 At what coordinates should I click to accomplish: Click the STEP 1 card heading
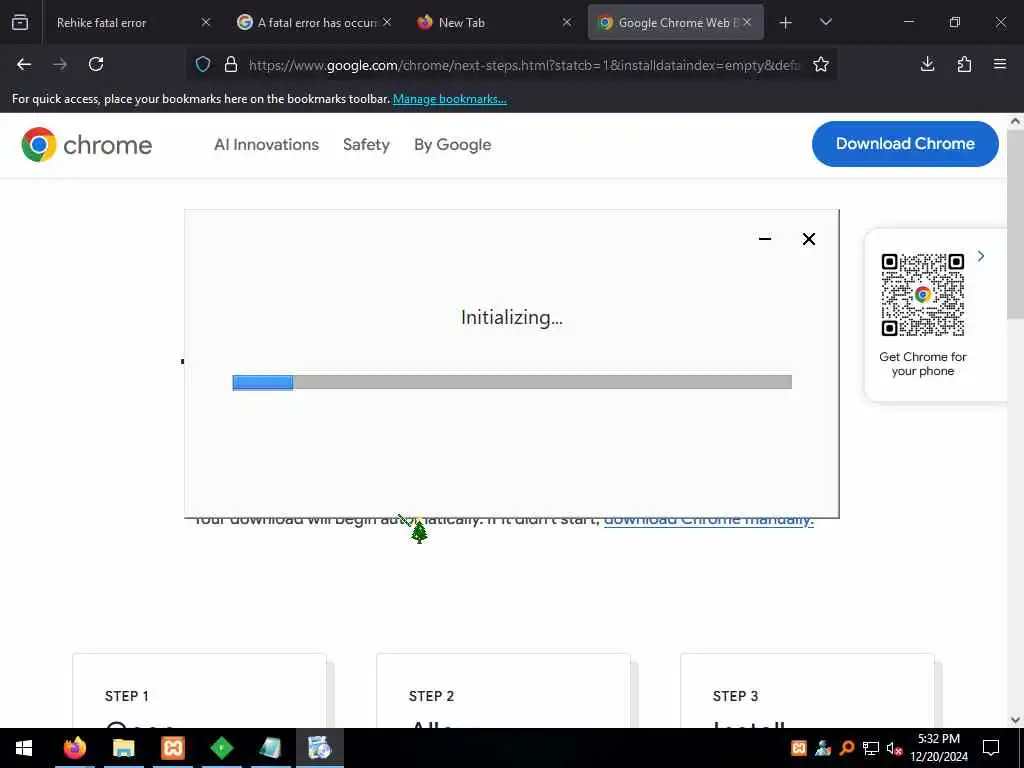tap(127, 696)
